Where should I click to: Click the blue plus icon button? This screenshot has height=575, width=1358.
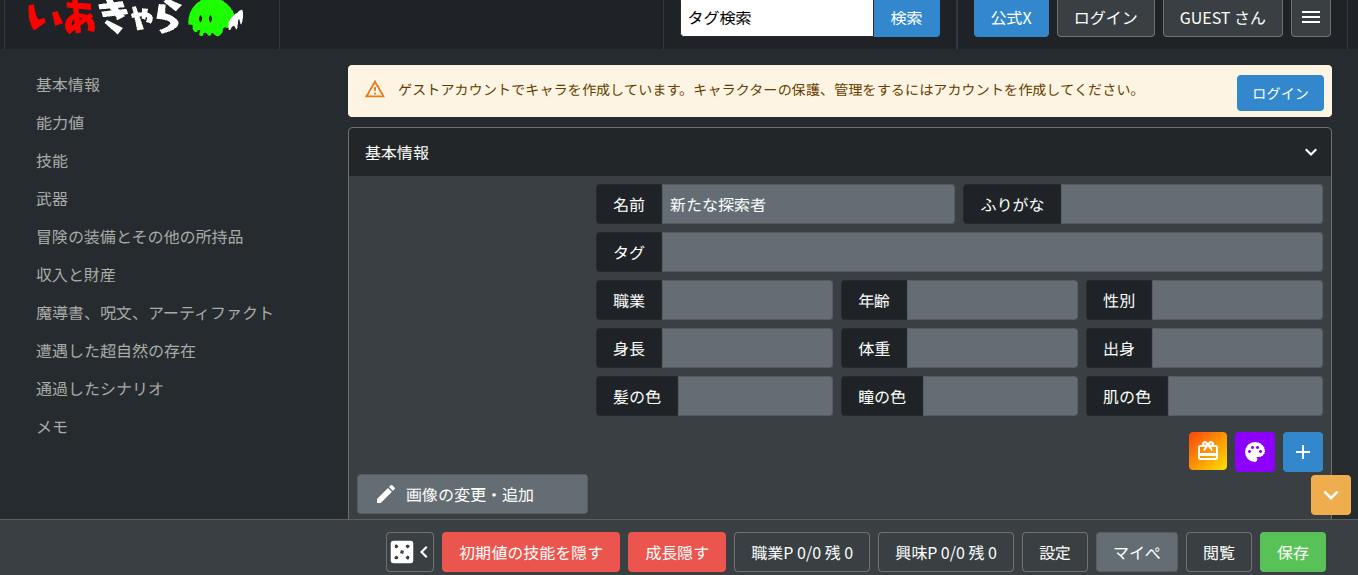coord(1303,452)
